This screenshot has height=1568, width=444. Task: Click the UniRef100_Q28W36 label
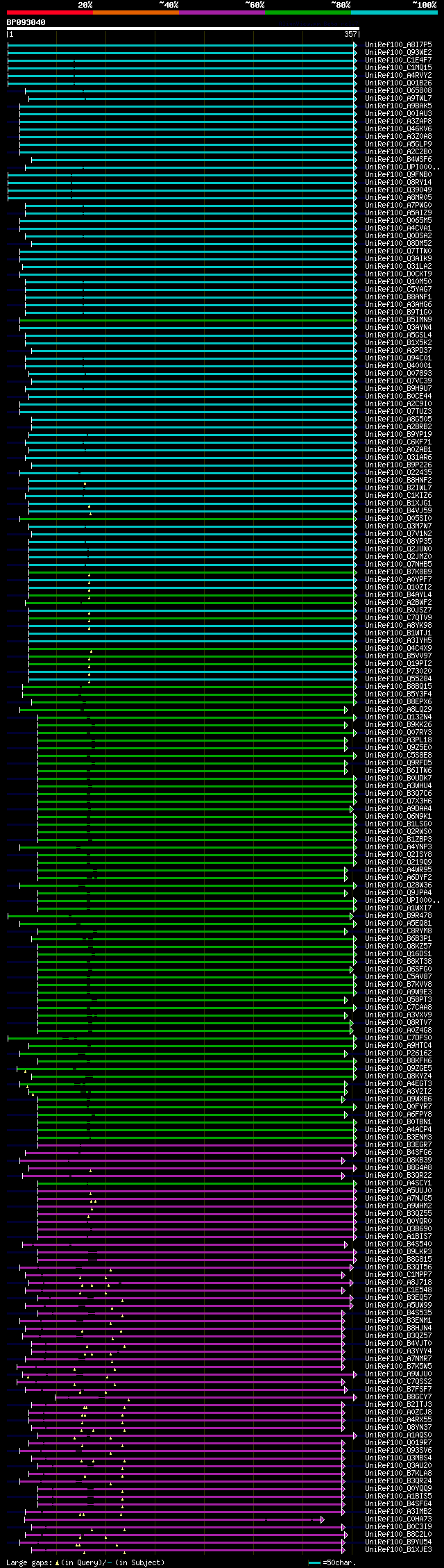[398, 885]
